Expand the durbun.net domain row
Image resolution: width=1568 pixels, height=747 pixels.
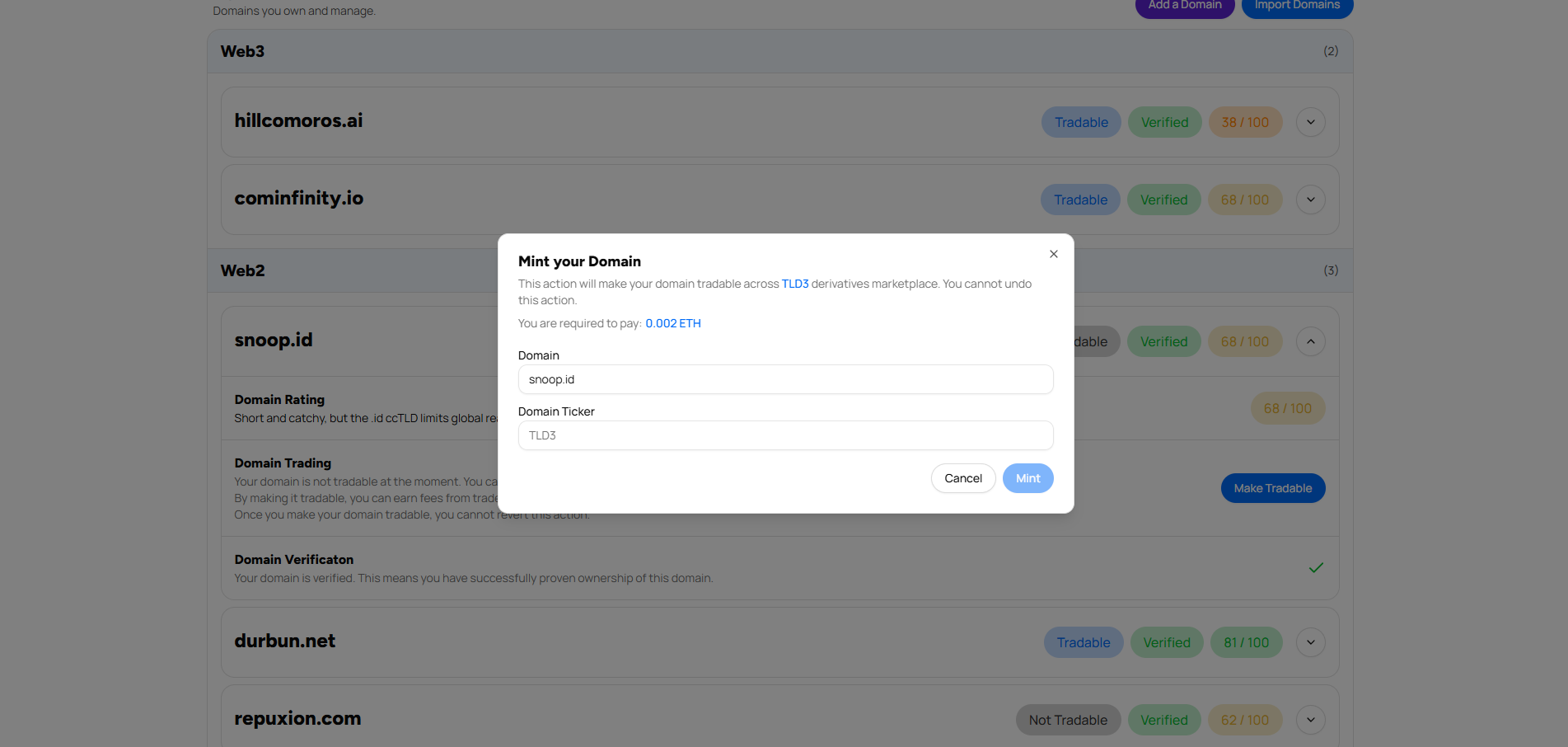(1310, 642)
